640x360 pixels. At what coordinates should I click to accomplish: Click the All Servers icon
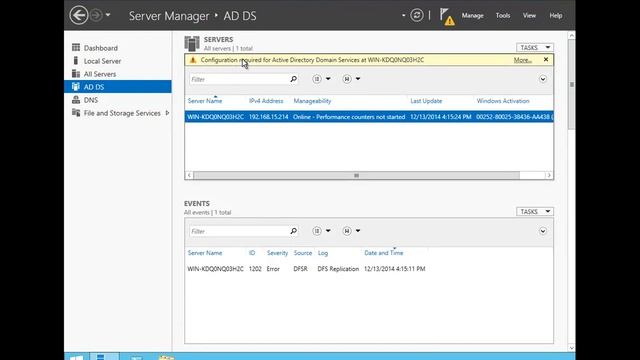click(x=76, y=73)
